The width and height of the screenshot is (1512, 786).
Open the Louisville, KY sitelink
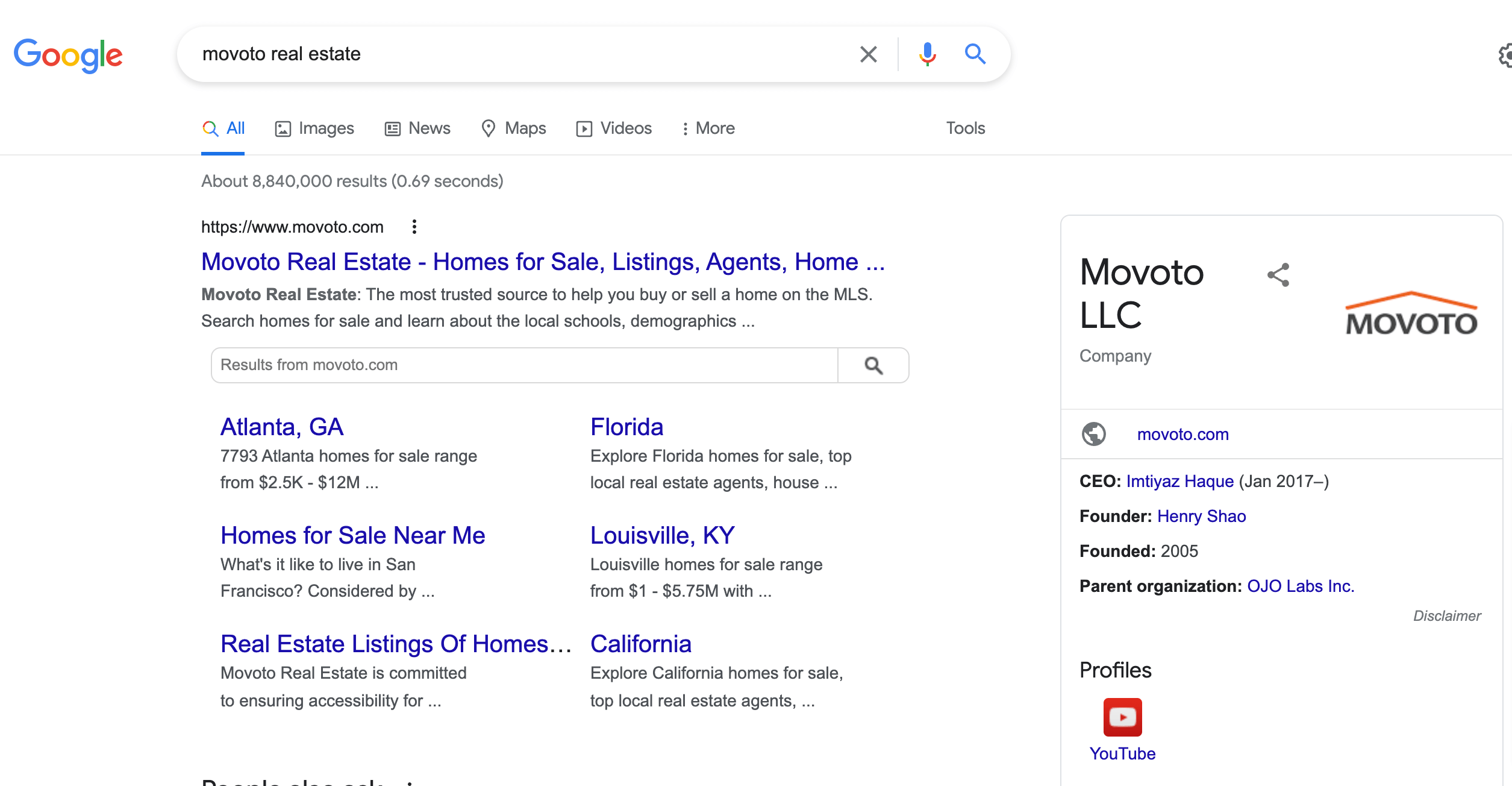(662, 535)
